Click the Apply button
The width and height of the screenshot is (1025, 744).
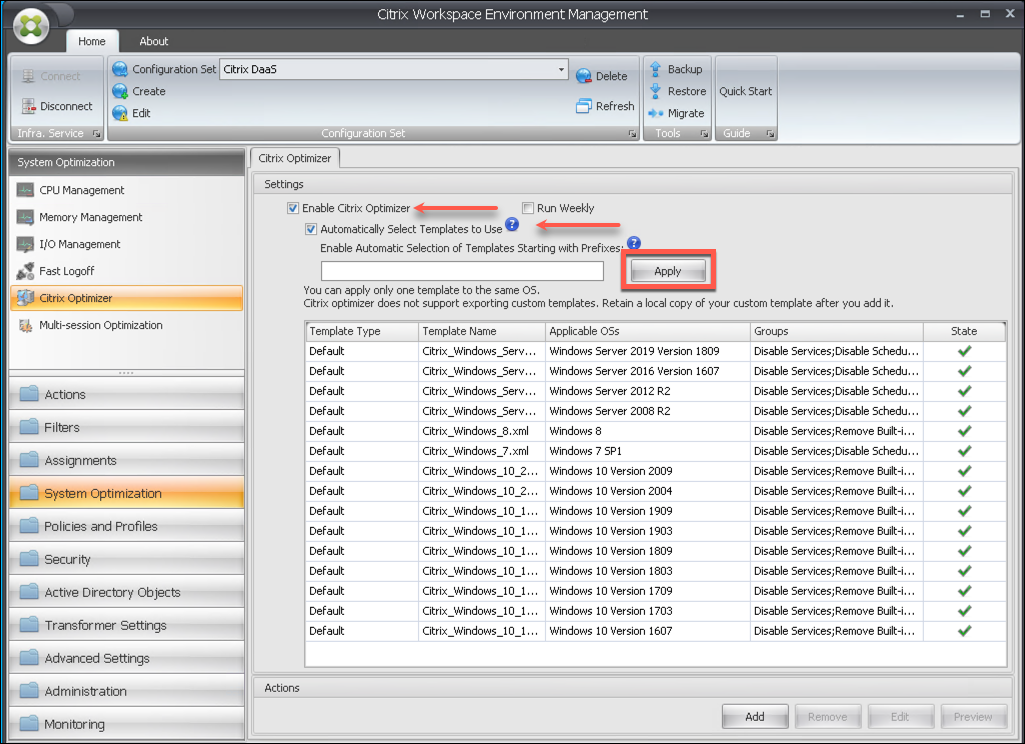pos(667,271)
